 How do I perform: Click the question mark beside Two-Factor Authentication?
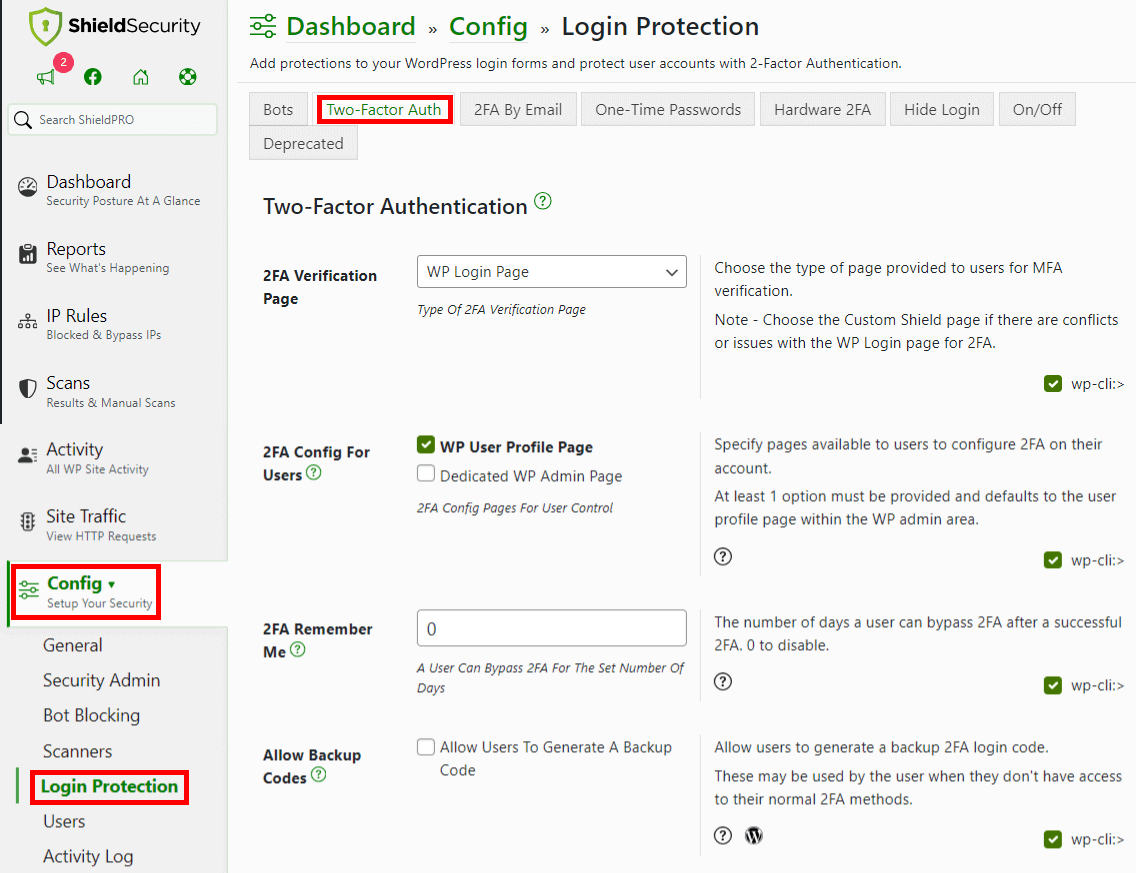[542, 201]
